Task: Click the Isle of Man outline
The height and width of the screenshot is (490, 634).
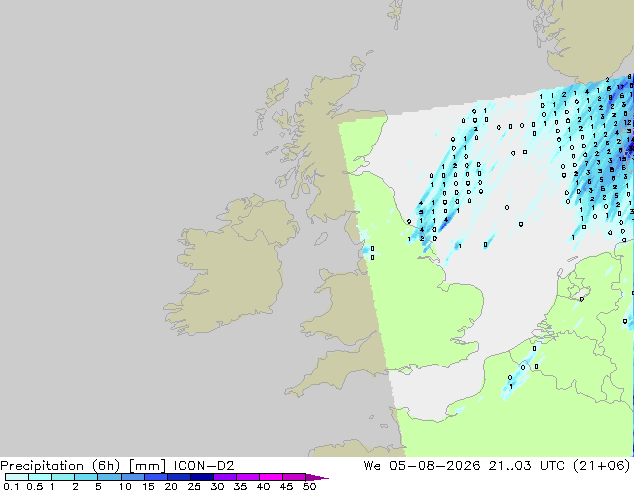Action: click(x=321, y=239)
